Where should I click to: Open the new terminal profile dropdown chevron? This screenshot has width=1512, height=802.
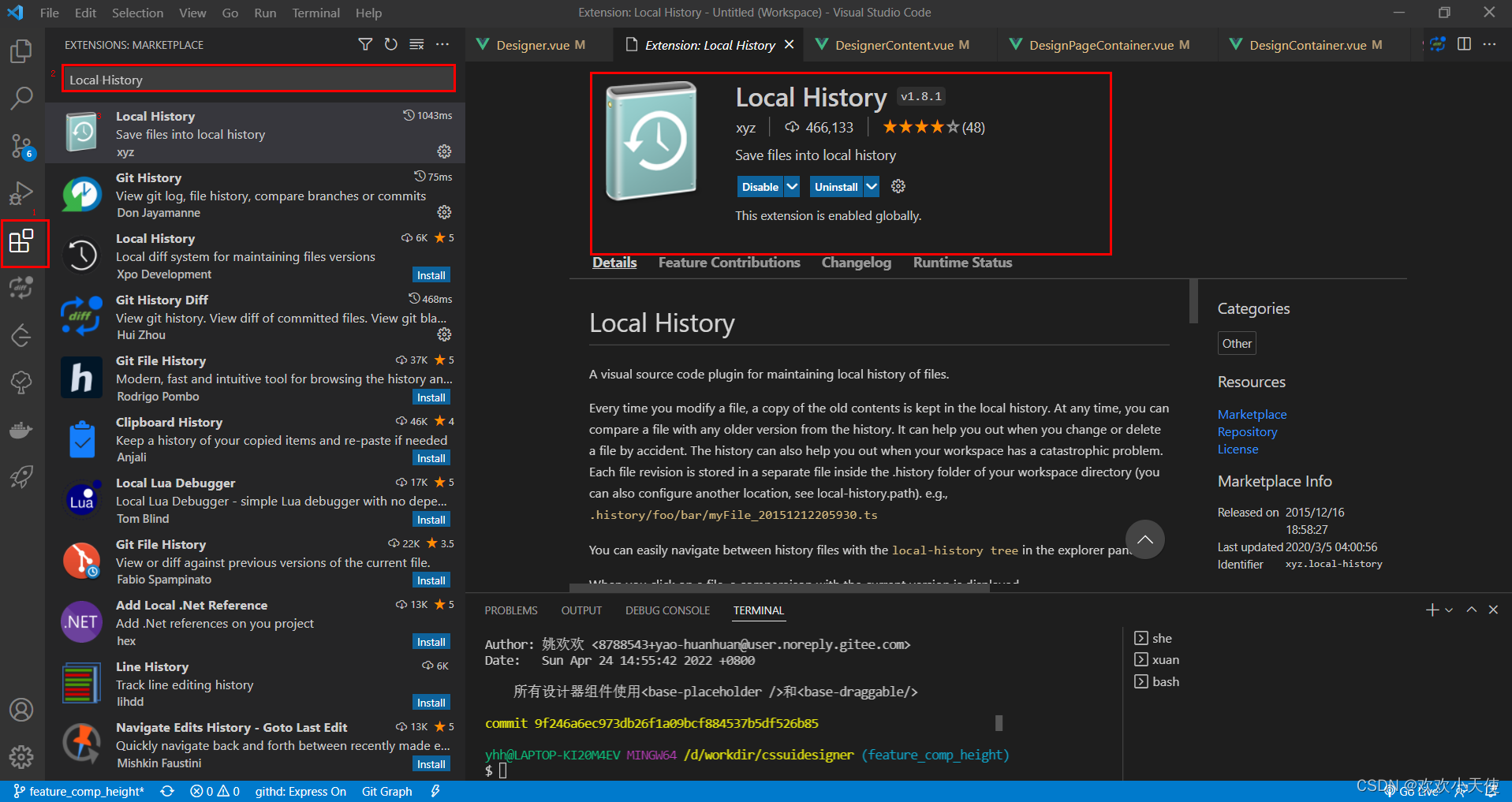coord(1449,610)
